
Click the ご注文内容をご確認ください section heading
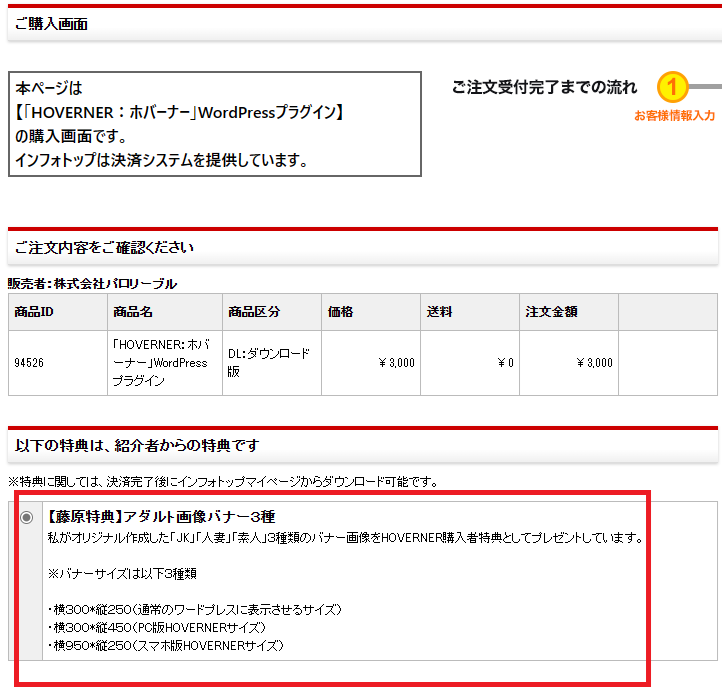pos(104,248)
